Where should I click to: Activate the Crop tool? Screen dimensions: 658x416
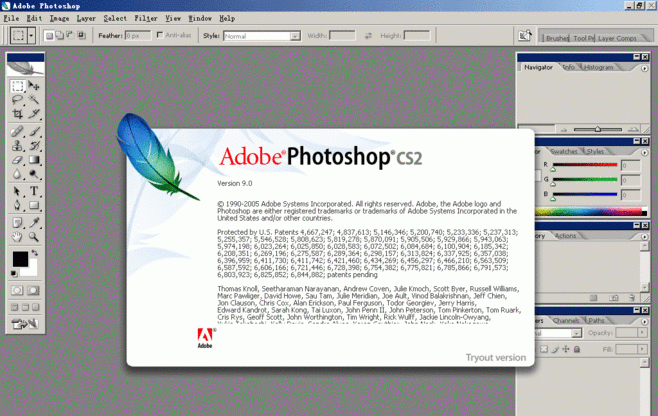[x=17, y=114]
